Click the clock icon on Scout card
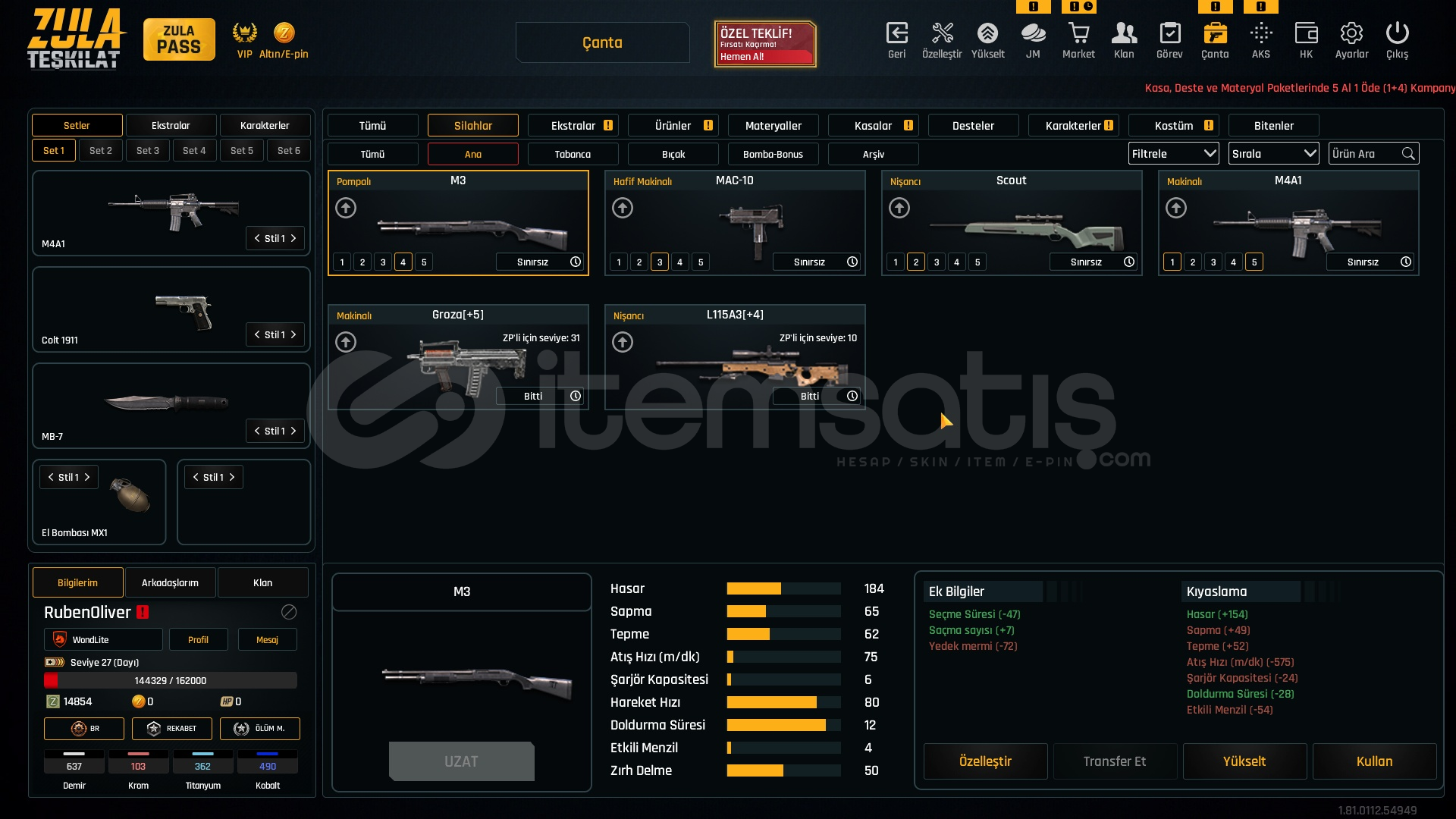The width and height of the screenshot is (1456, 819). tap(1129, 262)
